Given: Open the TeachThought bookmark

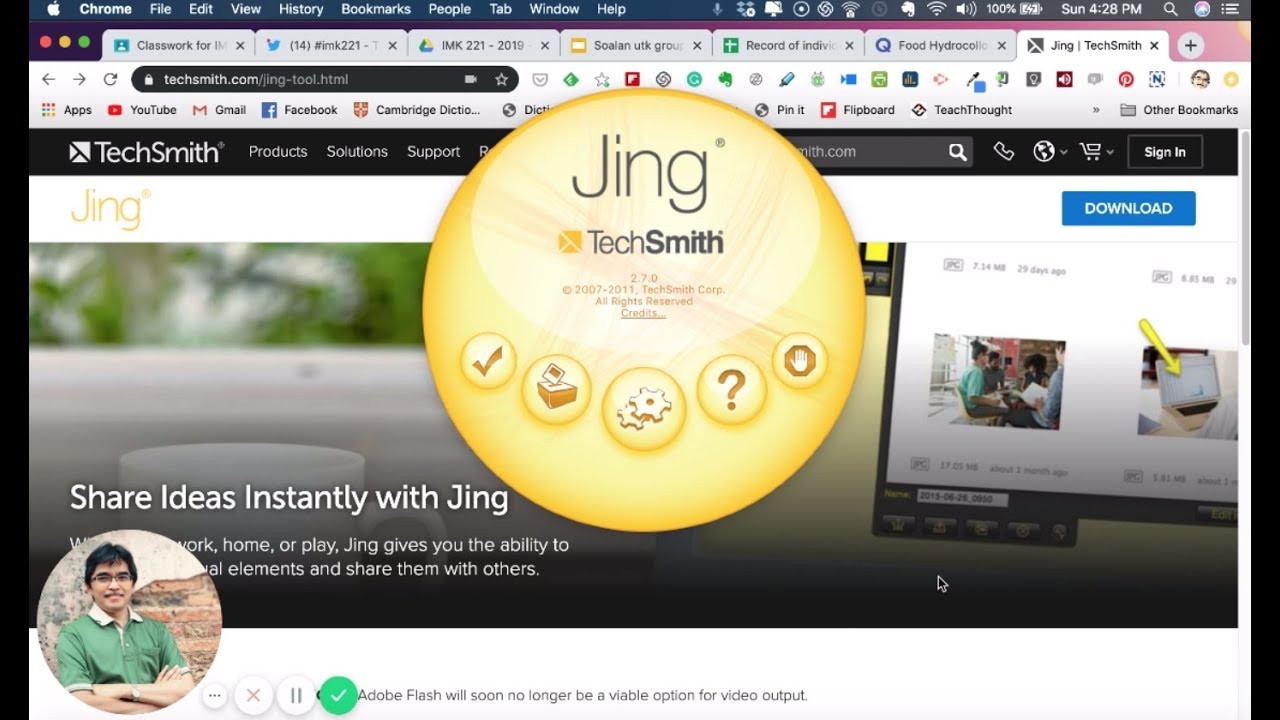Looking at the screenshot, I should [x=962, y=110].
